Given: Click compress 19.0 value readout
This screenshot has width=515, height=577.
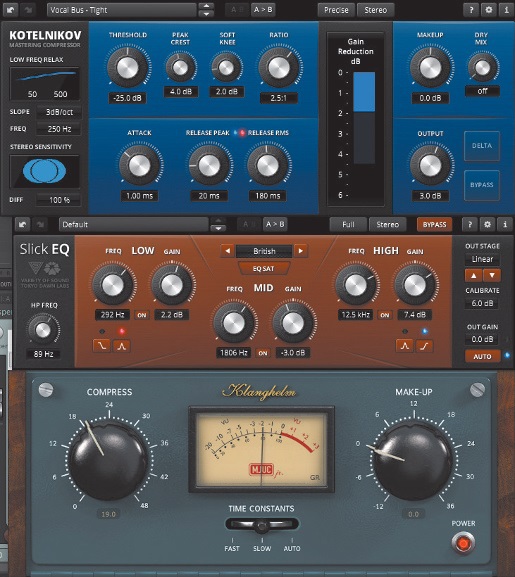Looking at the screenshot, I should pos(109,514).
